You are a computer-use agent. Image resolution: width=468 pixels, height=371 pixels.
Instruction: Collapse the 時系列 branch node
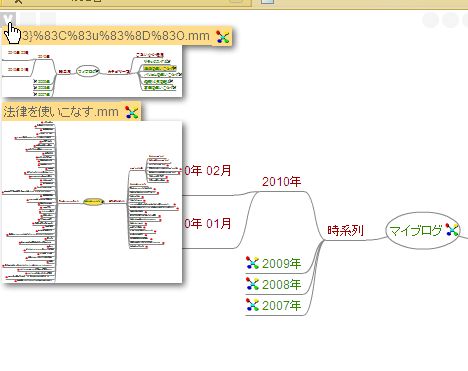(345, 230)
